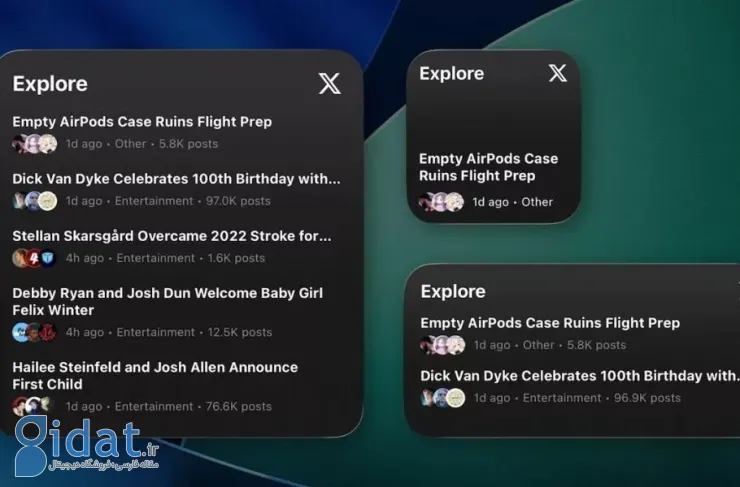Open Empty AirPods story in small widget

(x=488, y=167)
